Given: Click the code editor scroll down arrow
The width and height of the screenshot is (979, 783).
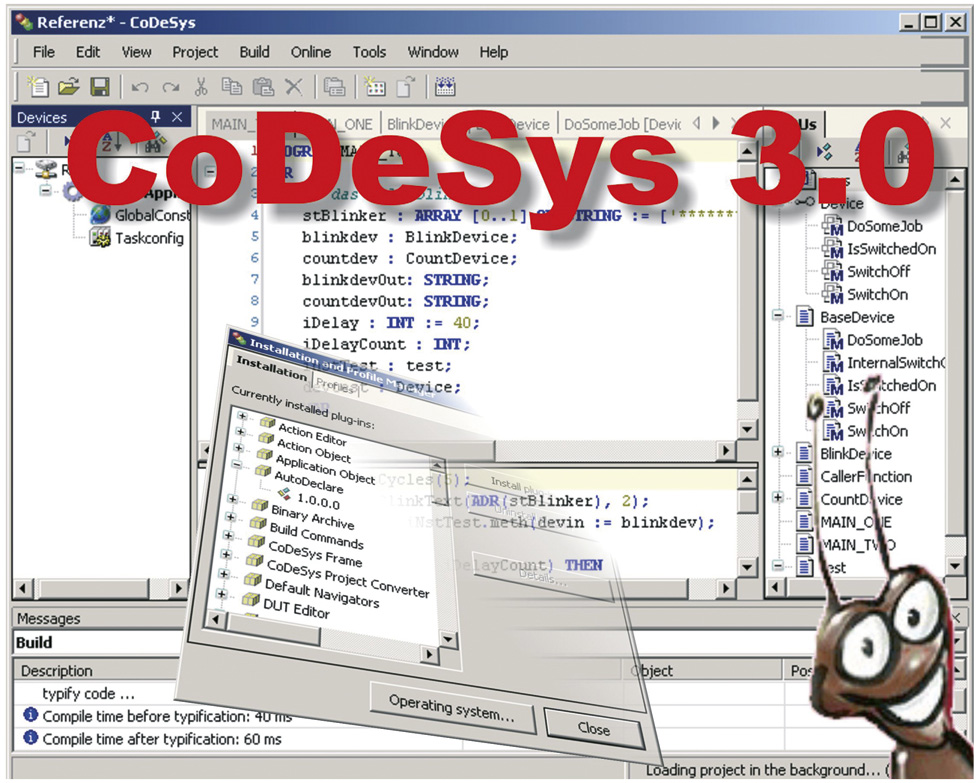Looking at the screenshot, I should click(747, 429).
